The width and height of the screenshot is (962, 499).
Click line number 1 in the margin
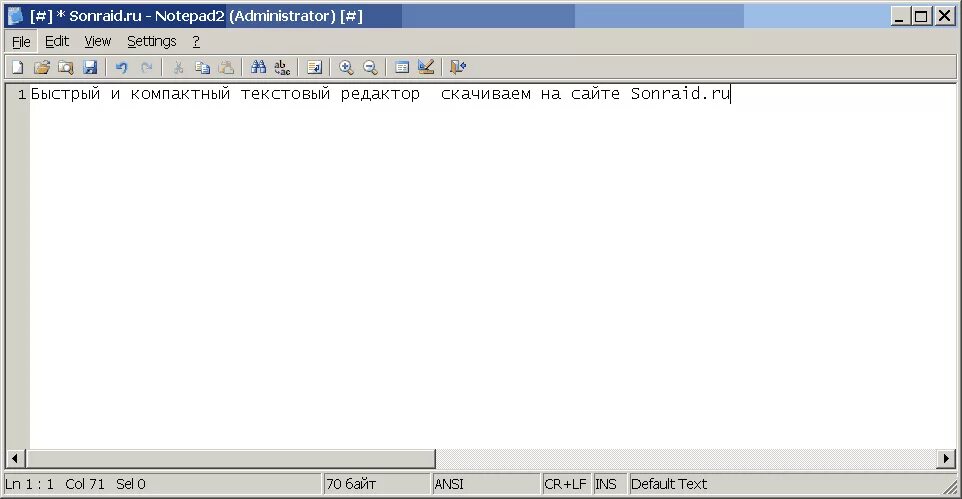(x=21, y=94)
